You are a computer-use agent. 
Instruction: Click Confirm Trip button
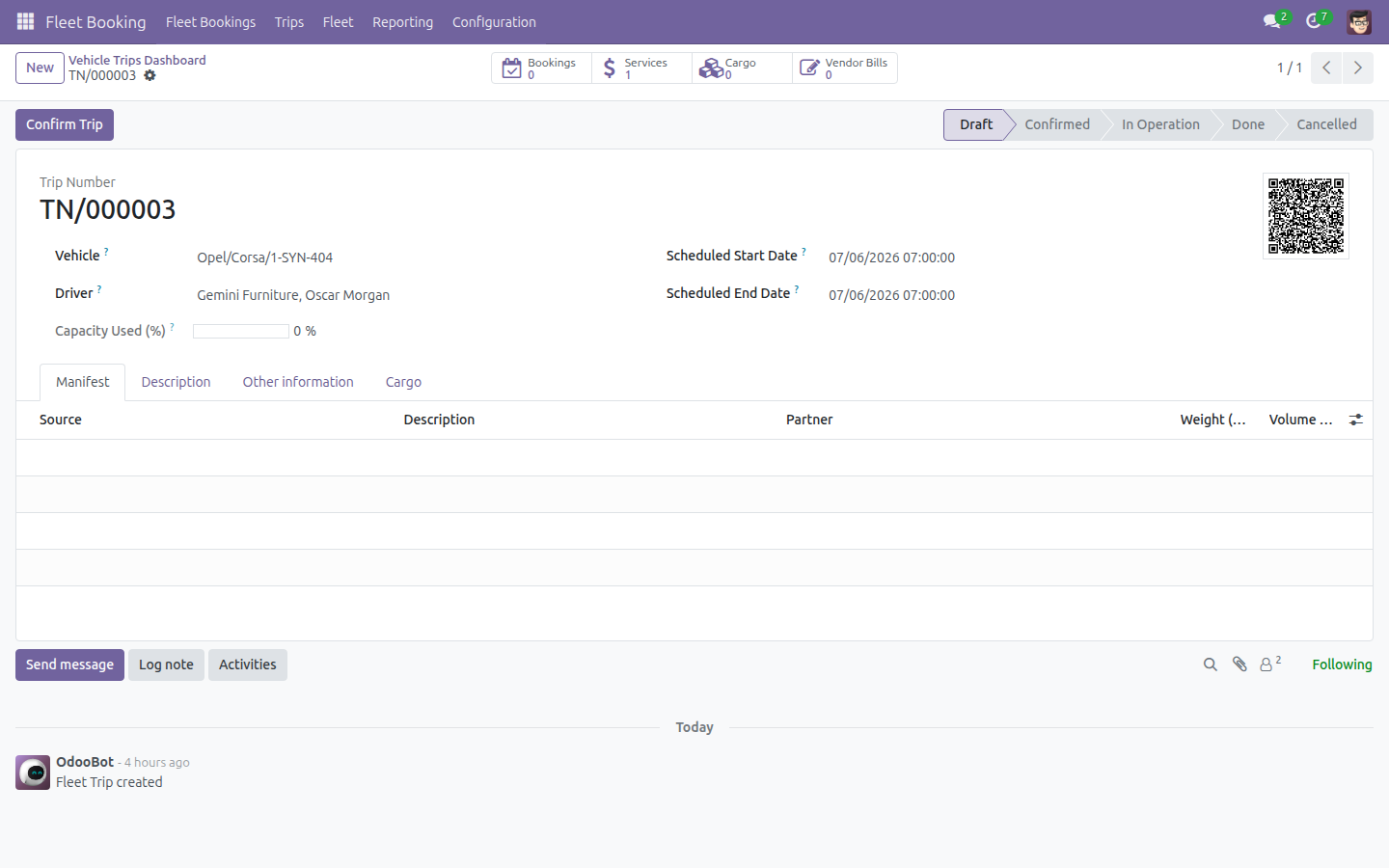[x=65, y=124]
